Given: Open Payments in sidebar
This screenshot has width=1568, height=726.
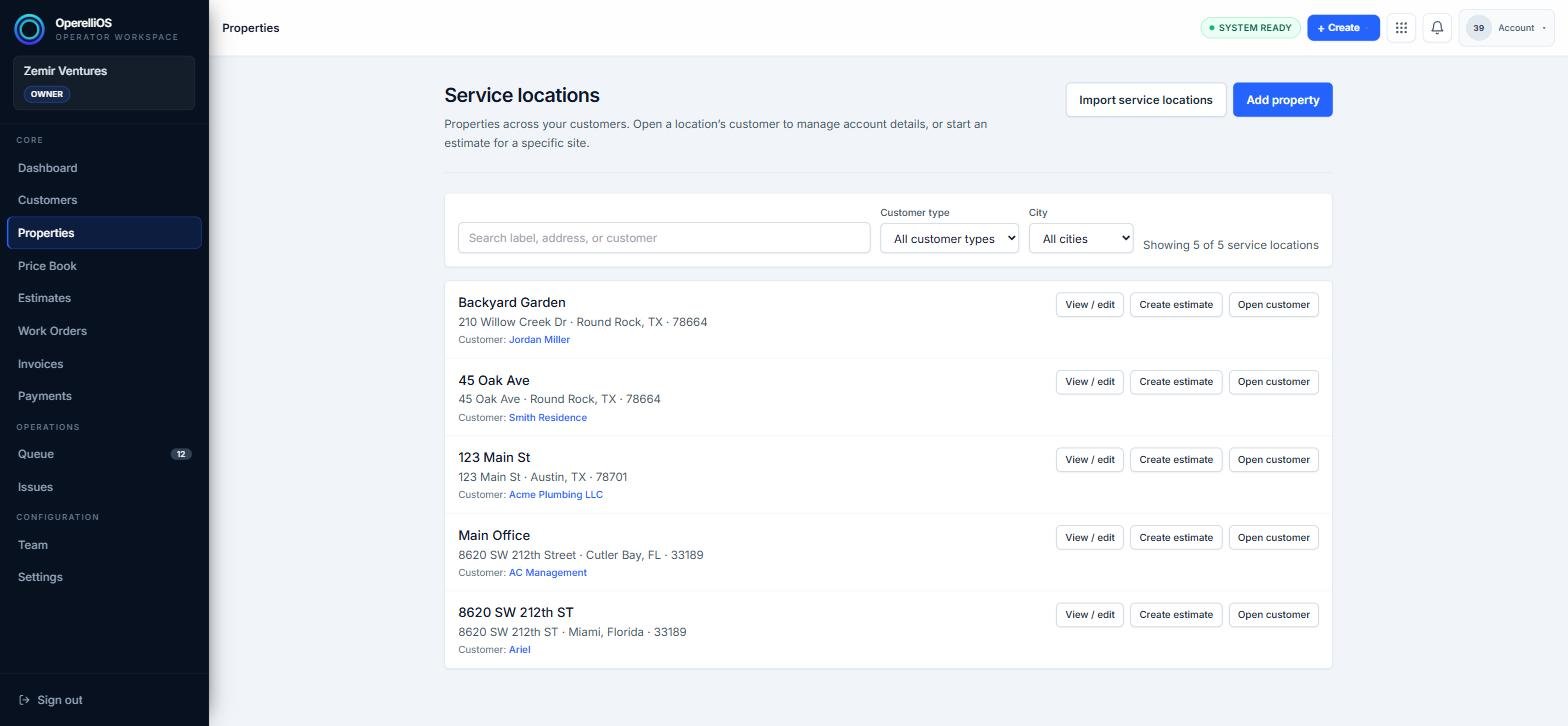Looking at the screenshot, I should click(104, 396).
